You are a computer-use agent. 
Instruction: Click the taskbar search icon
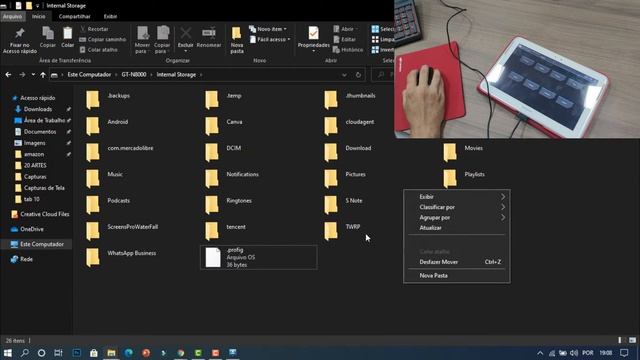point(24,353)
